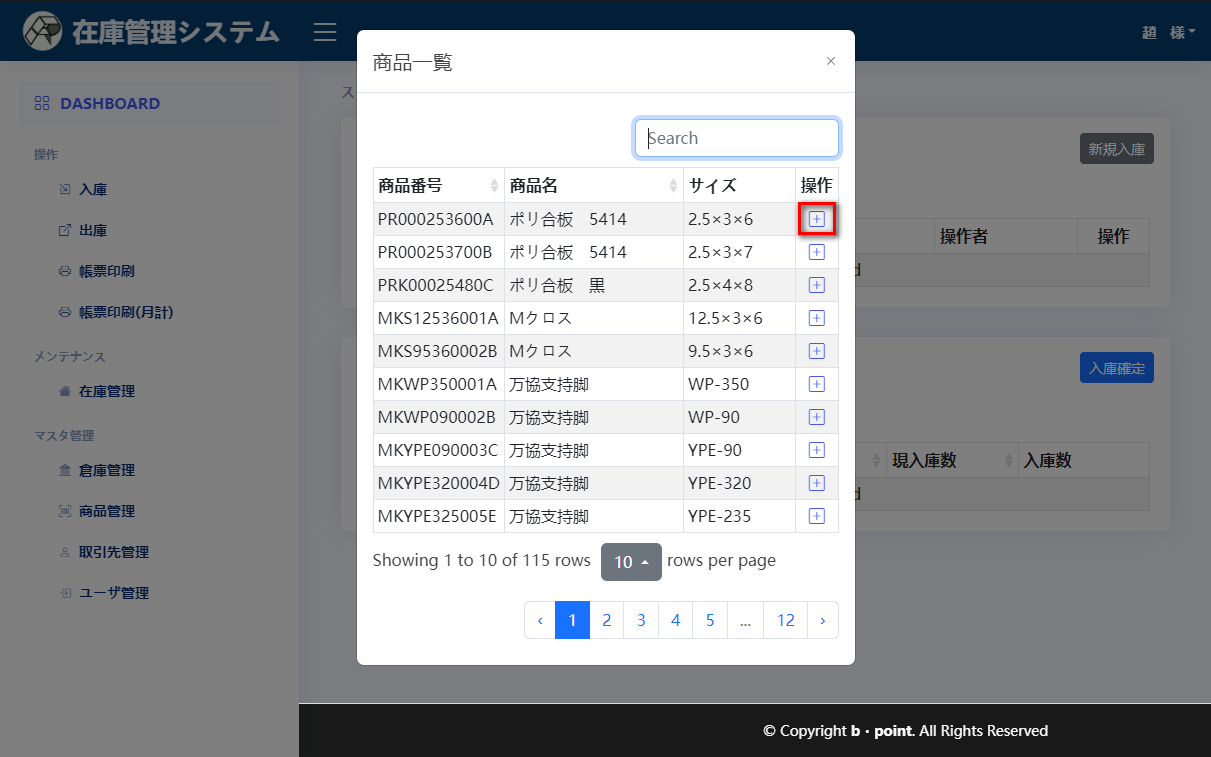Add YPE-90 product via plus icon
This screenshot has width=1211, height=757.
click(x=816, y=450)
